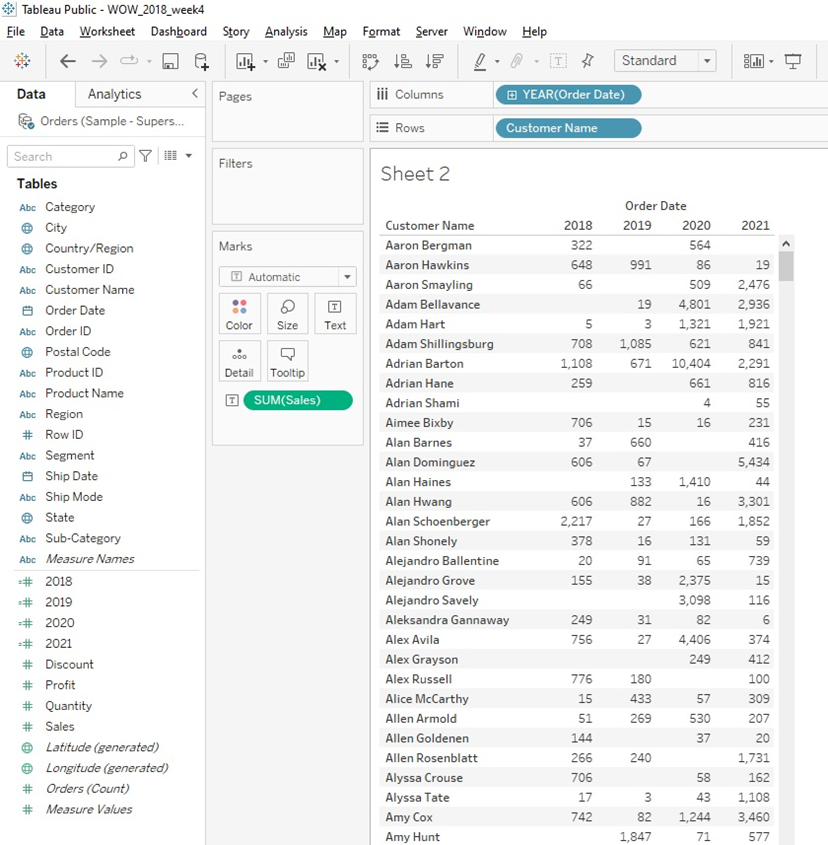Screen dimensions: 828x845
Task: Click the Sheet 2 title
Action: click(x=415, y=174)
